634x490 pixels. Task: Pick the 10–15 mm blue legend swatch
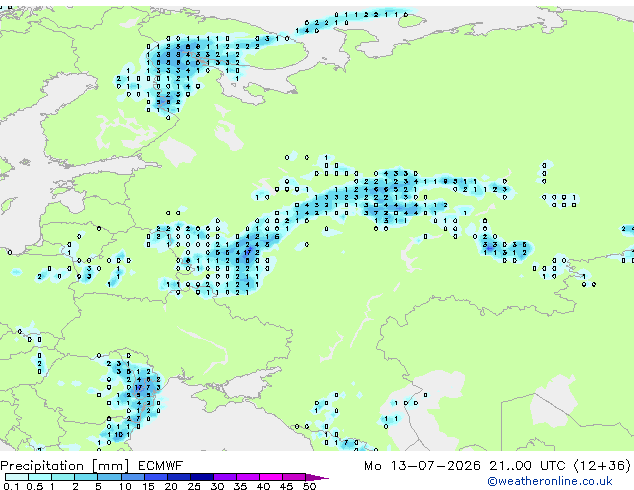click(x=132, y=477)
